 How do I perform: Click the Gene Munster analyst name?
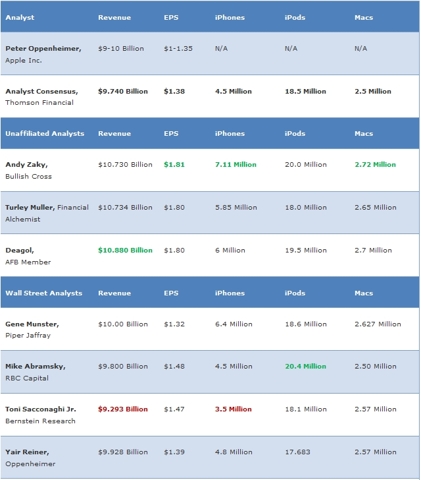coord(32,324)
